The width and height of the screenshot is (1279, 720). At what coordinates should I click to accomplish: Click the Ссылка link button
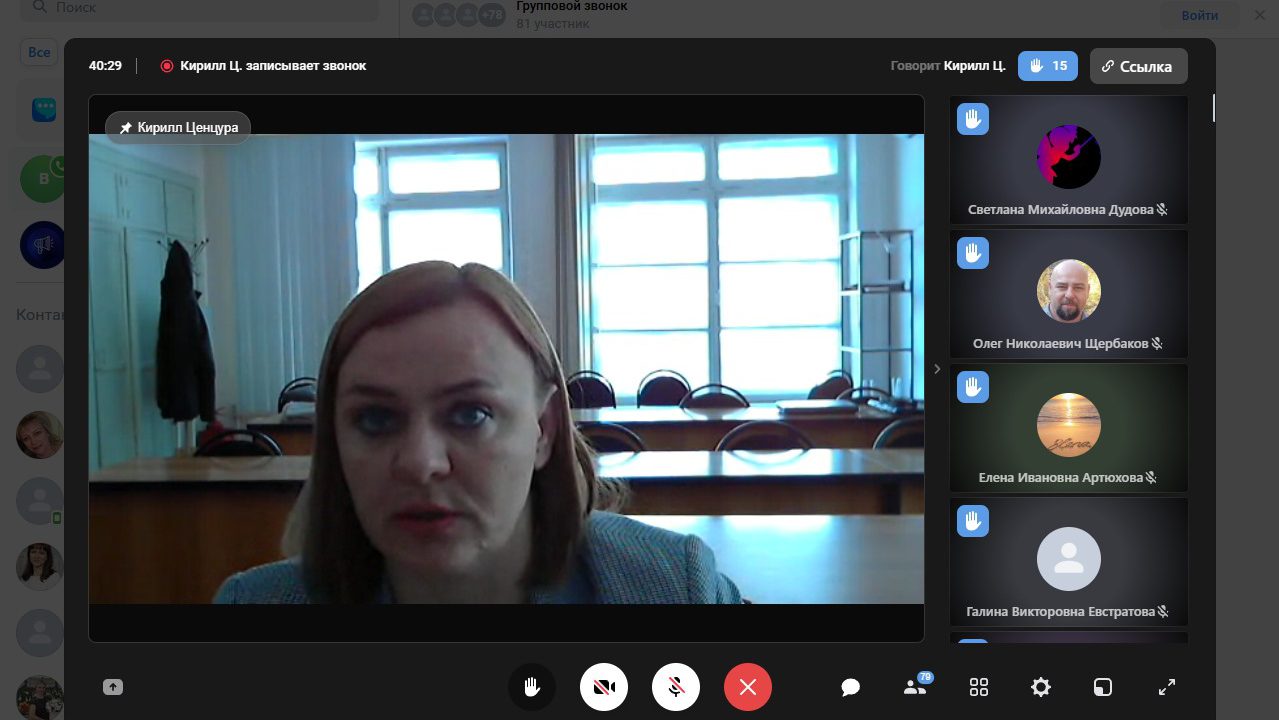point(1138,66)
